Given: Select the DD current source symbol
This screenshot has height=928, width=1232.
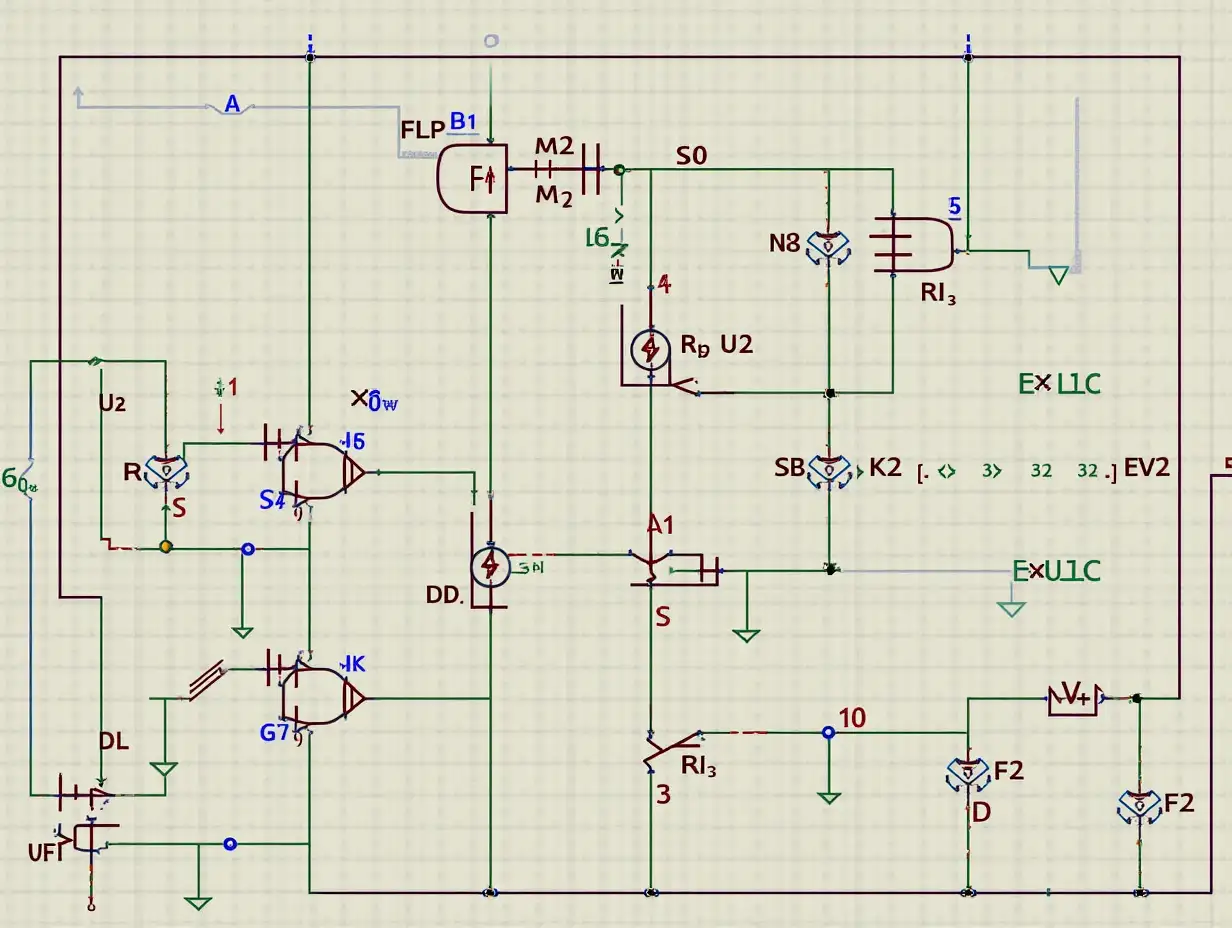Looking at the screenshot, I should 490,567.
